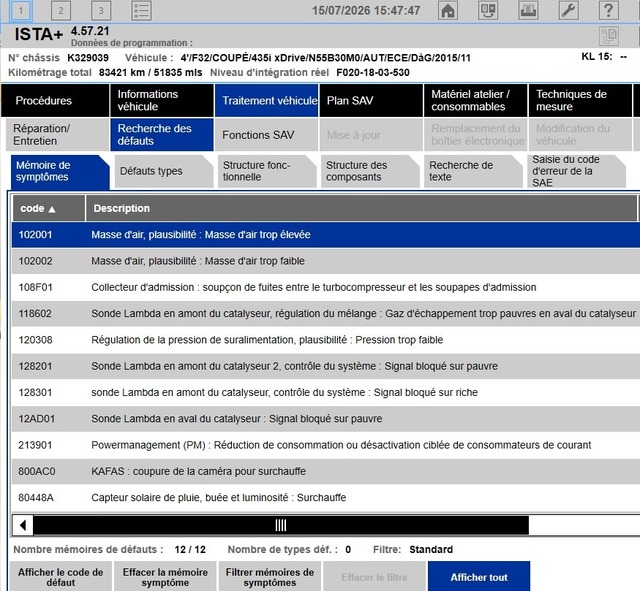Viewport: 640px width, 591px height.
Task: Select fault row 128301 Signal bloqué sur riche
Action: coord(326,393)
